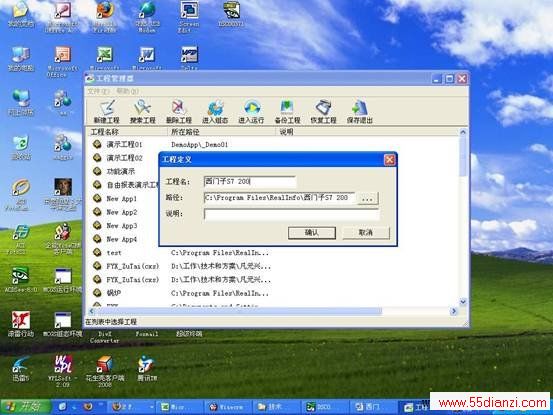The width and height of the screenshot is (553, 415).
Task: Click the MCGS组态环境 desktop icon
Action: (x=63, y=324)
